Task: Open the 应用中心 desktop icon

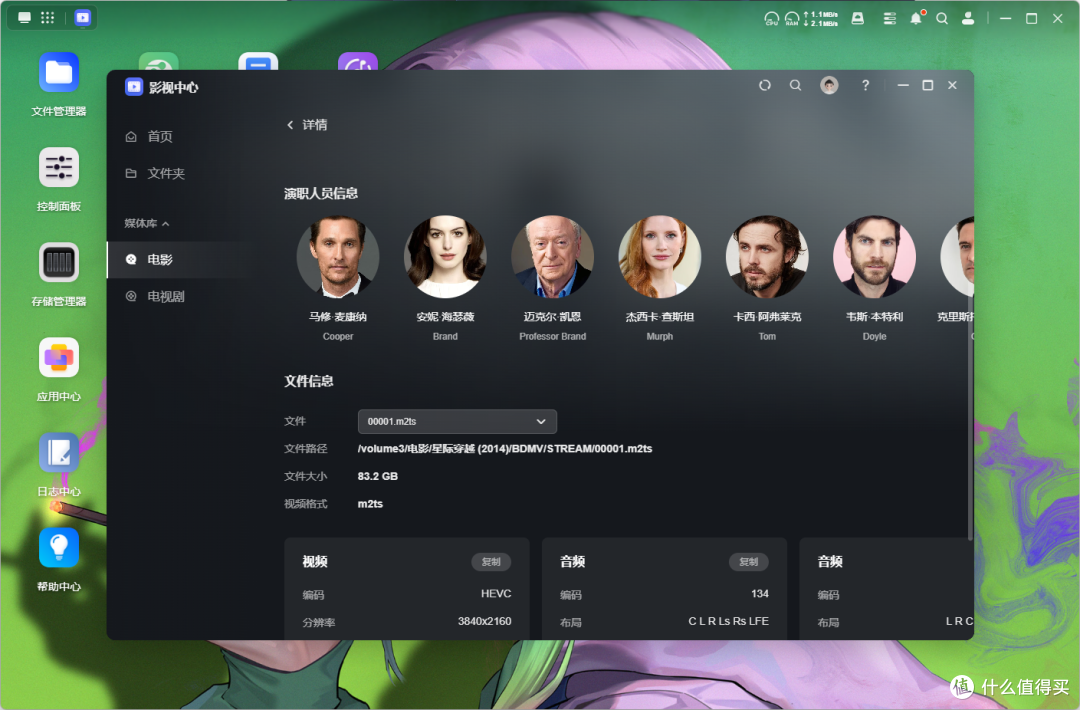Action: [x=59, y=357]
